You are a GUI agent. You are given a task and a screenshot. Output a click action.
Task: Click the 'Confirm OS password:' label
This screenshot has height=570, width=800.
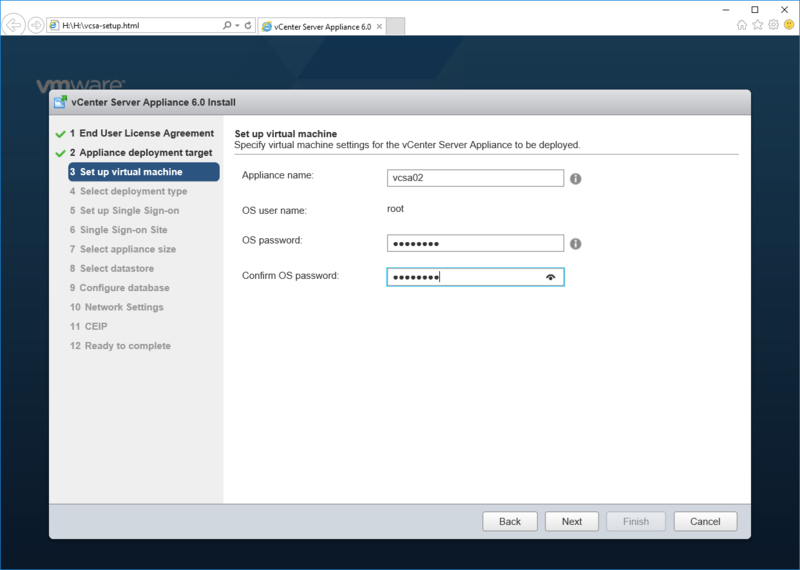(290, 276)
